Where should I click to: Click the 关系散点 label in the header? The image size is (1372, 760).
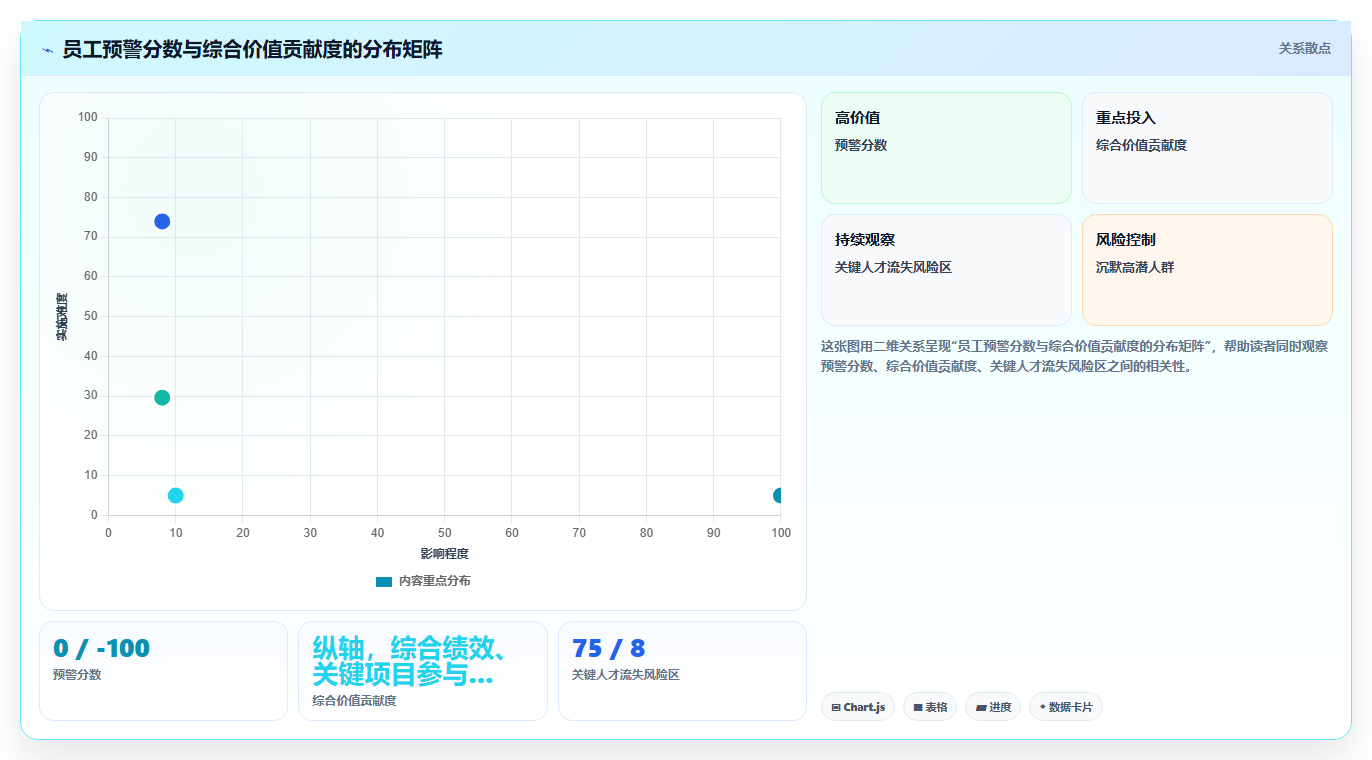[1304, 48]
